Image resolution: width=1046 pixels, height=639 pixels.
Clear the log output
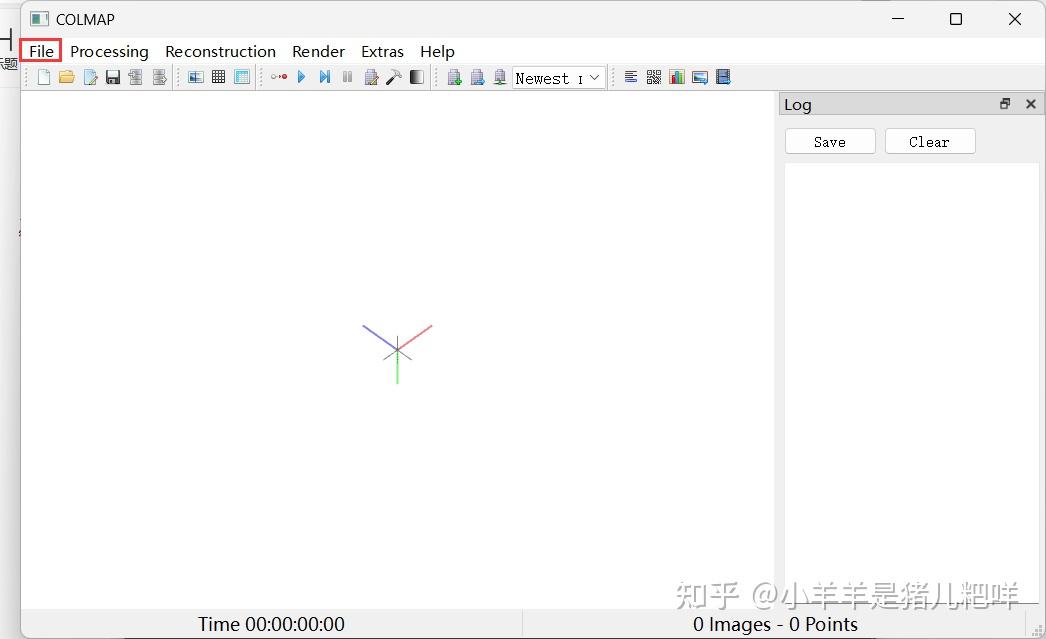(x=930, y=141)
